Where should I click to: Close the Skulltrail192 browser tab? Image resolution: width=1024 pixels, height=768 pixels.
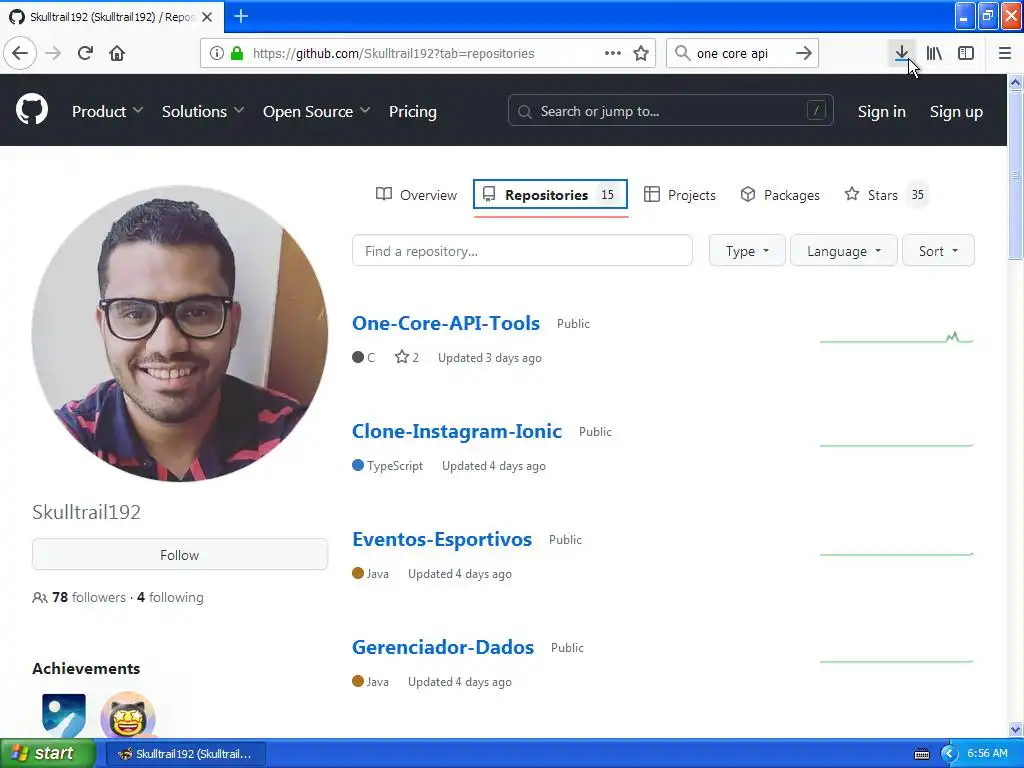pyautogui.click(x=207, y=17)
